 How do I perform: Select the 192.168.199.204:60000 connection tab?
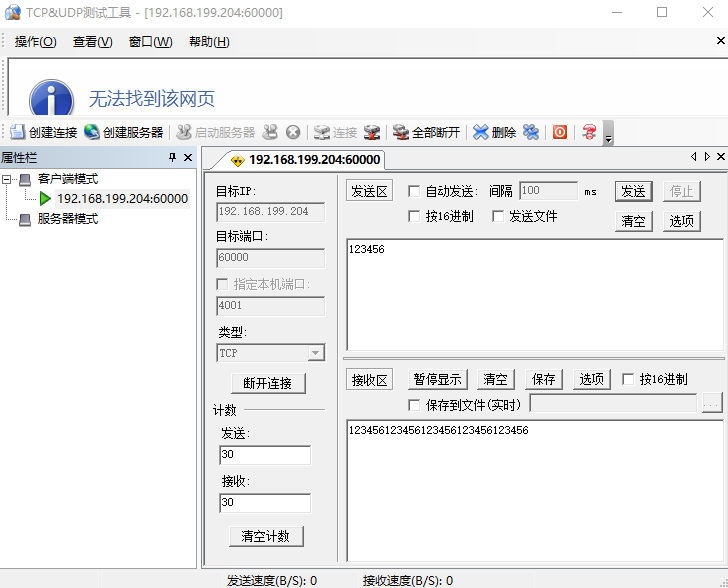coord(306,160)
